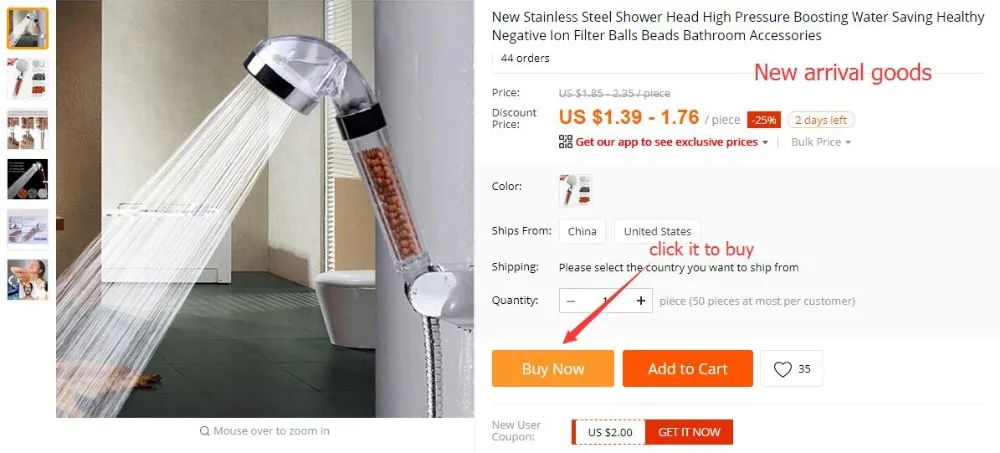
Task: Select the shower head color swatch
Action: (x=576, y=190)
